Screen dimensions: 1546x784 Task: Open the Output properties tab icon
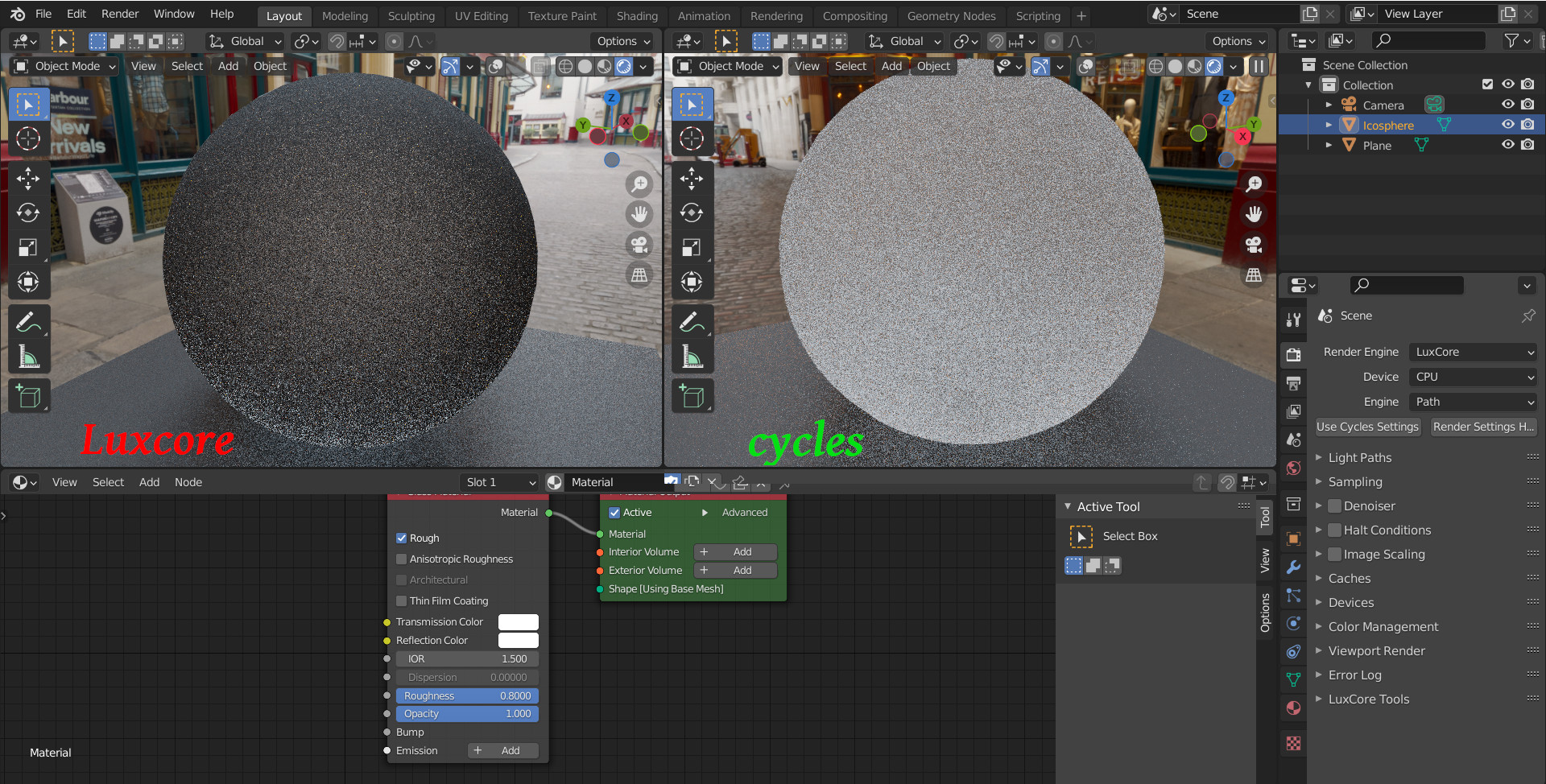(1293, 383)
